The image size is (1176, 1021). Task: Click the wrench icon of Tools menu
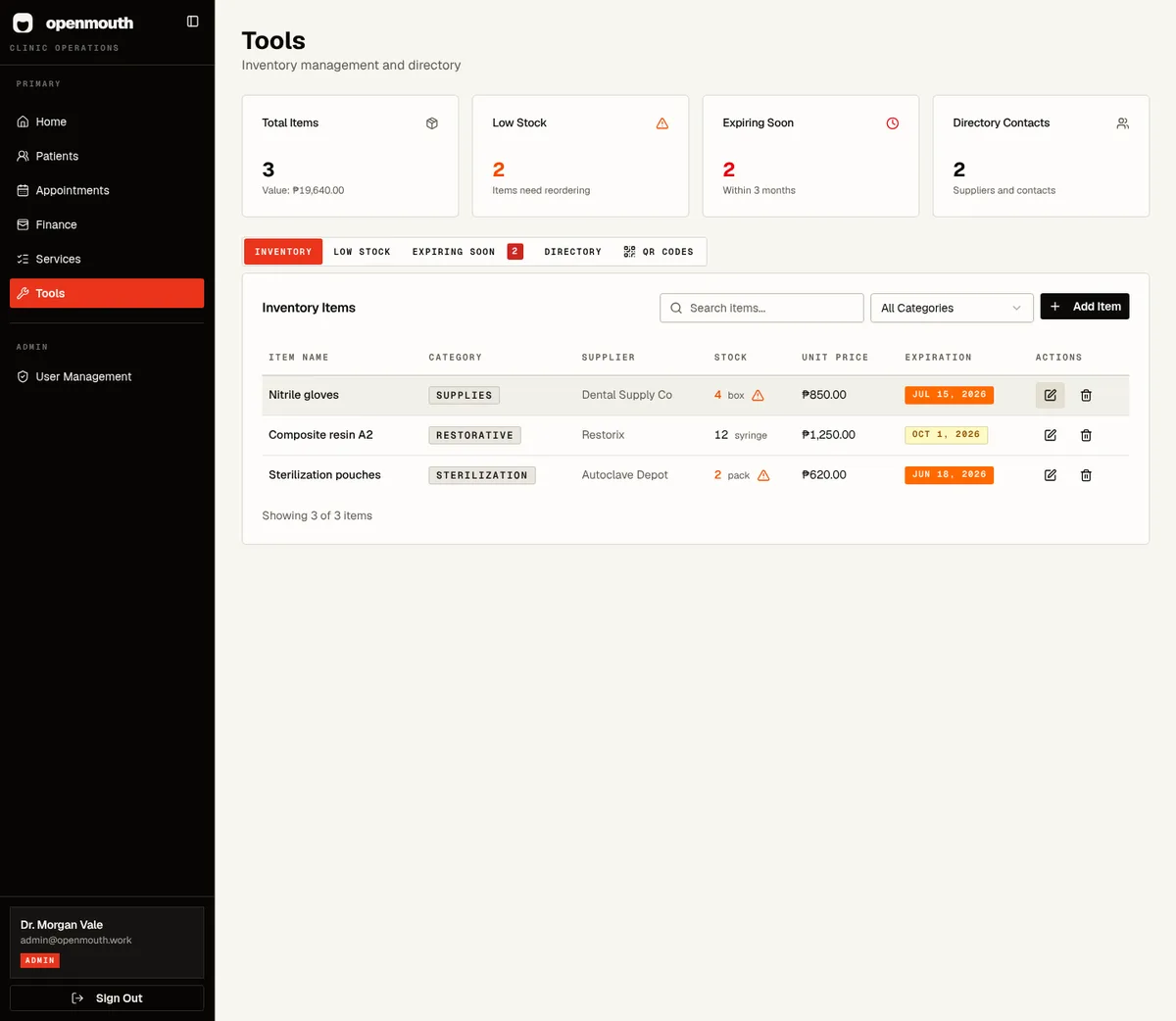[x=23, y=293]
